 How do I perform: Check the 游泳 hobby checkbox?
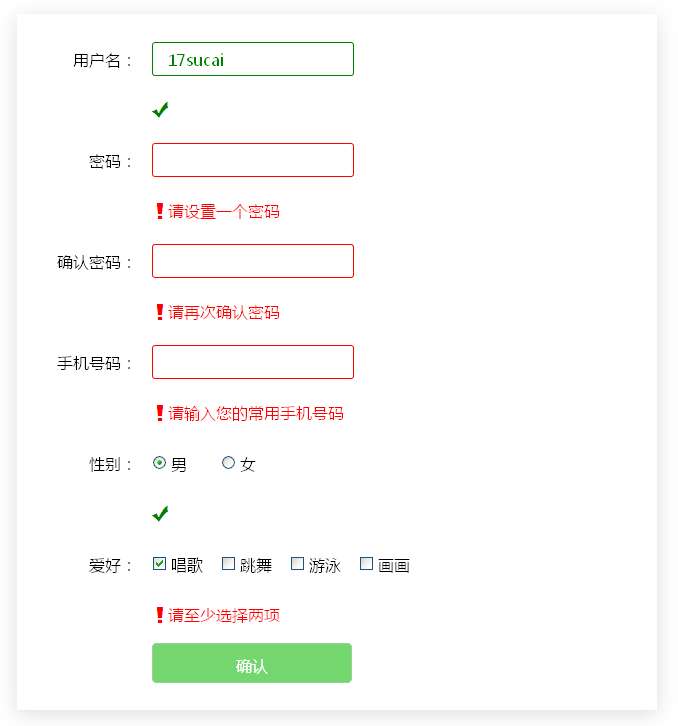pyautogui.click(x=297, y=564)
